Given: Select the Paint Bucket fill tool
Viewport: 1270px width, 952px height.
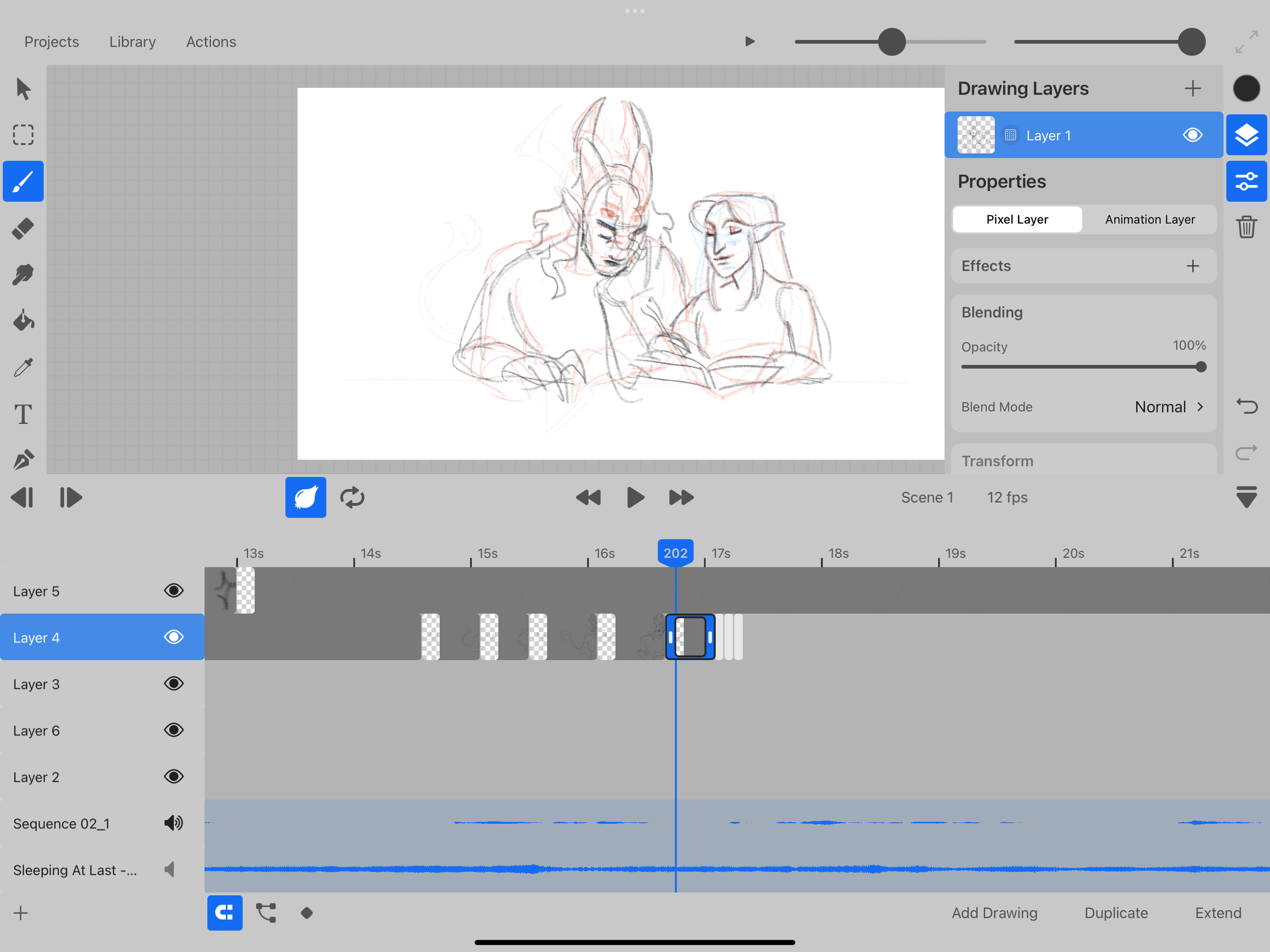Looking at the screenshot, I should 23,321.
